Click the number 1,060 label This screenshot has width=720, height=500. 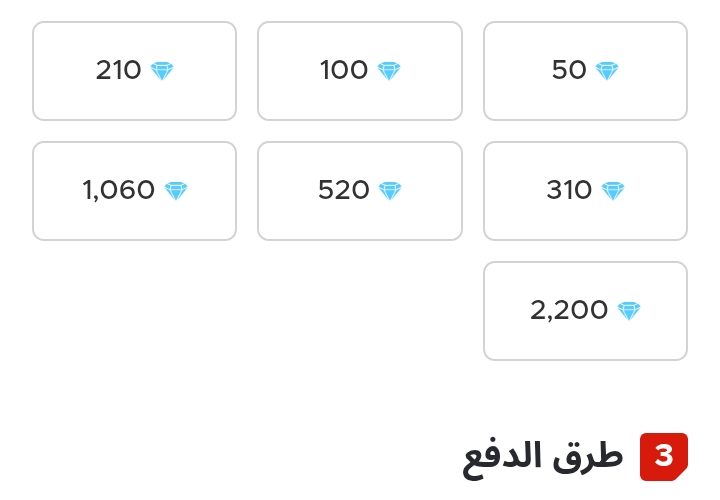[118, 190]
